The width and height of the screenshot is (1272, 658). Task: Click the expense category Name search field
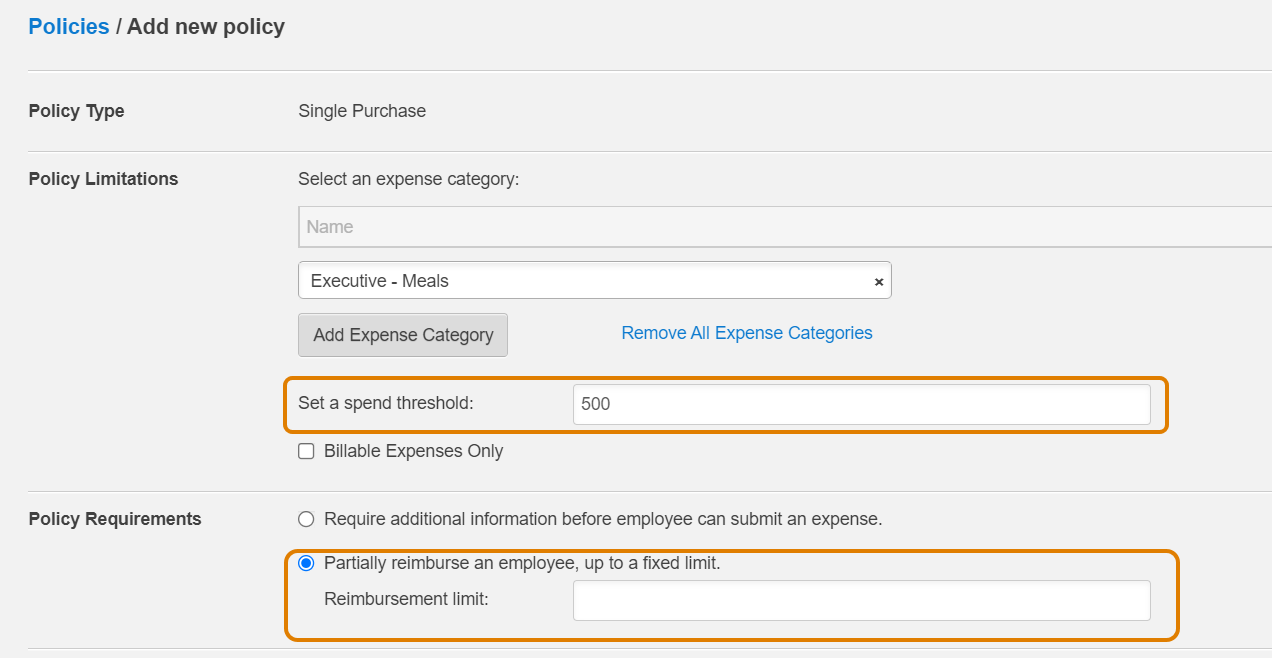[x=785, y=227]
